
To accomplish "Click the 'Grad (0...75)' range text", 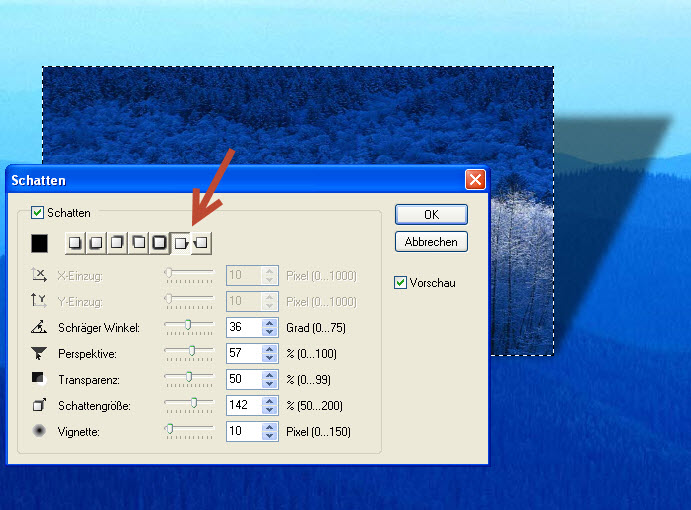I will pyautogui.click(x=316, y=328).
